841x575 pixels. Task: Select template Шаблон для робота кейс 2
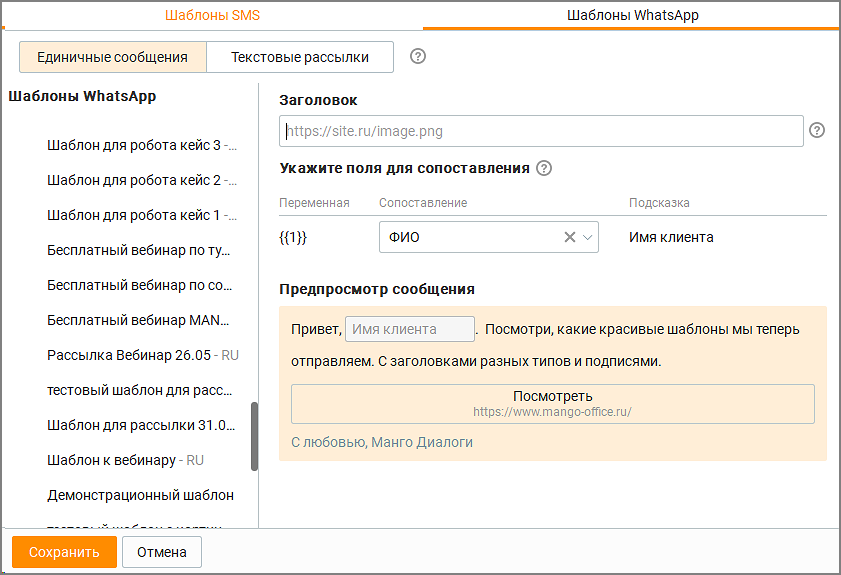click(142, 180)
